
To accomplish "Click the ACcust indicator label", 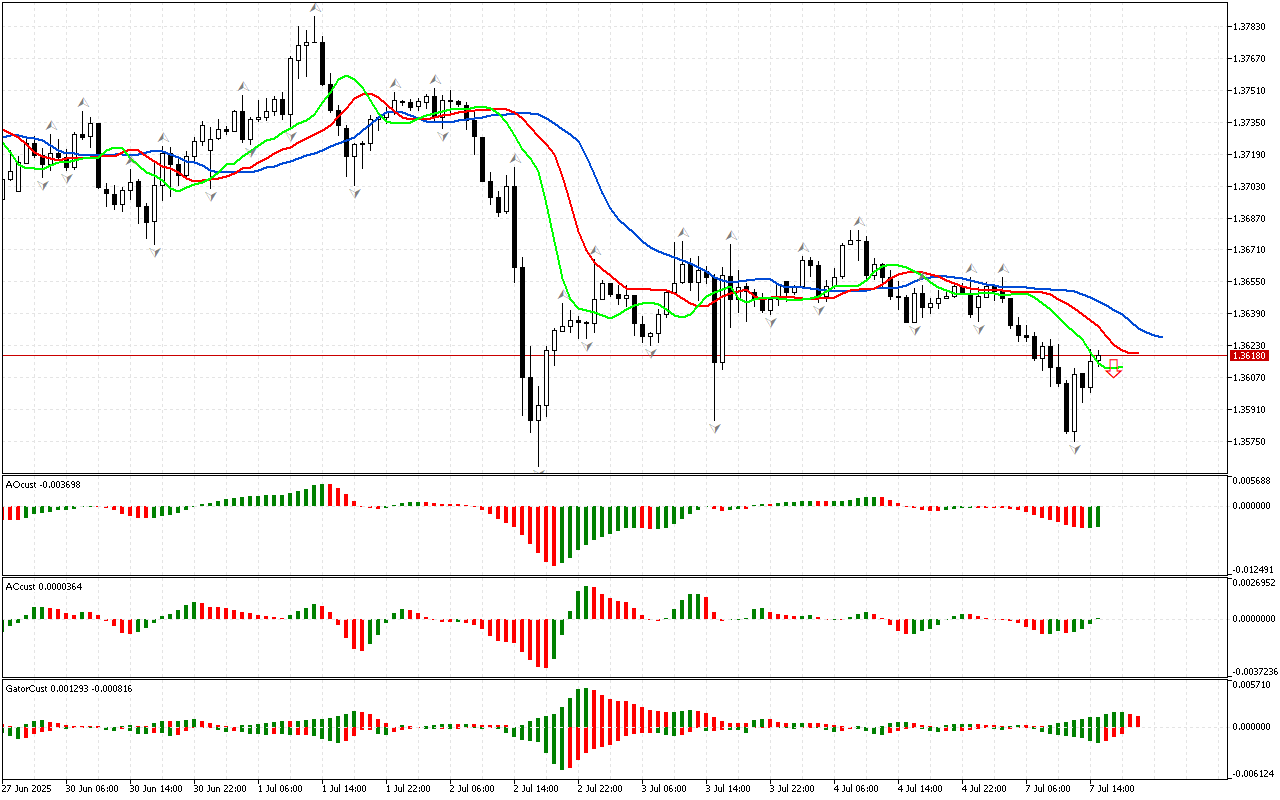I will [45, 586].
